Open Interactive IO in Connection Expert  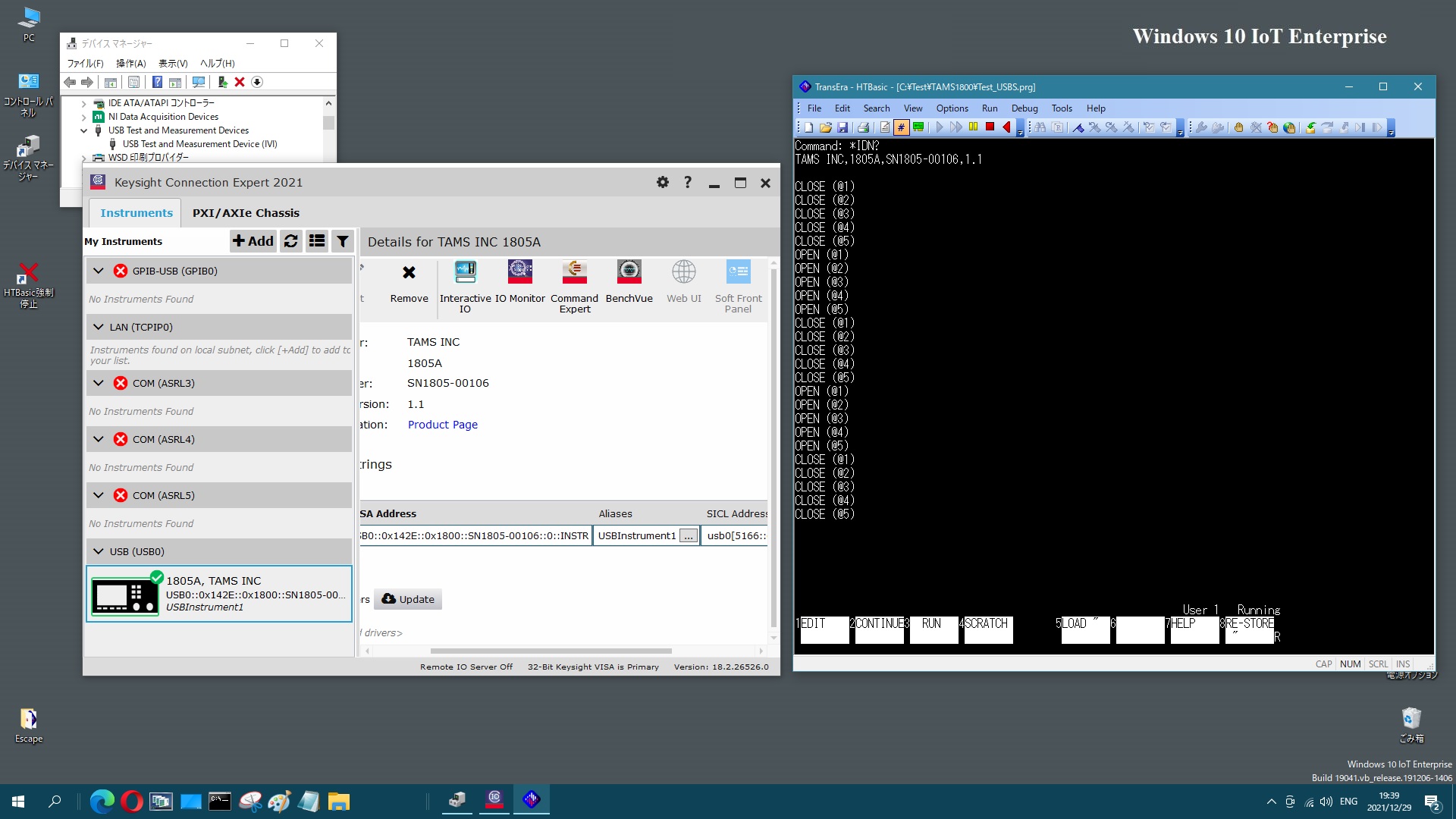coord(465,287)
